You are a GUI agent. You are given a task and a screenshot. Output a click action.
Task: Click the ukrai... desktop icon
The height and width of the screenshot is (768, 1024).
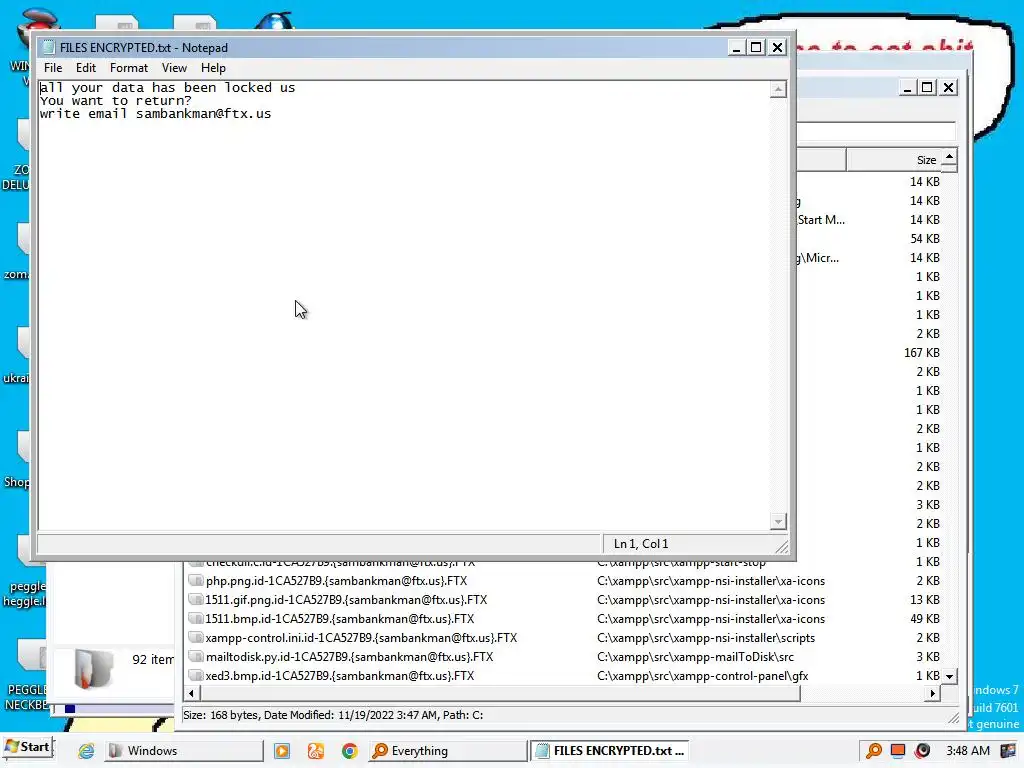tap(18, 356)
